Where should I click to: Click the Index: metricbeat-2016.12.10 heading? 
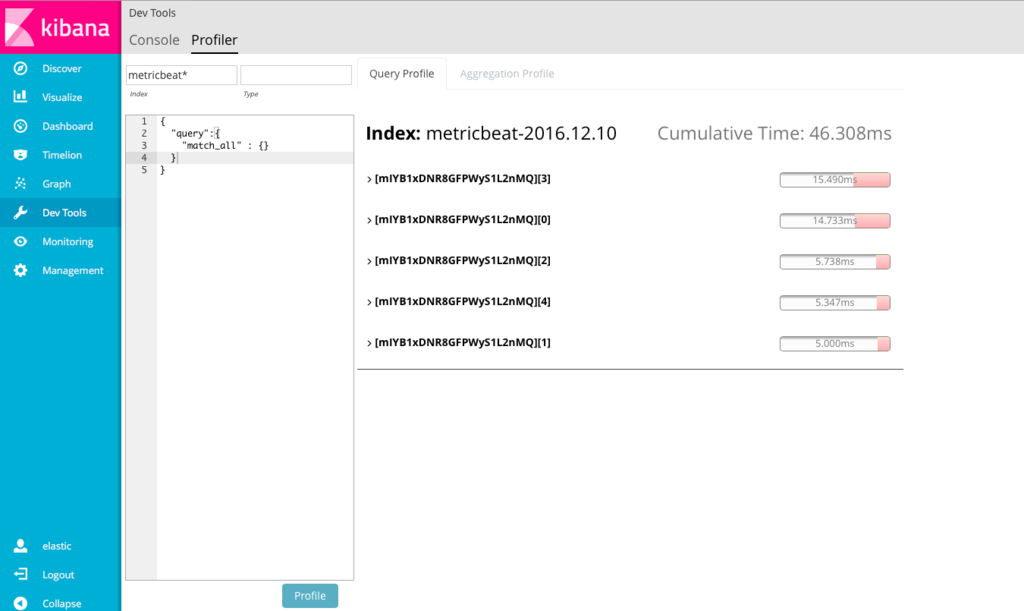[491, 133]
